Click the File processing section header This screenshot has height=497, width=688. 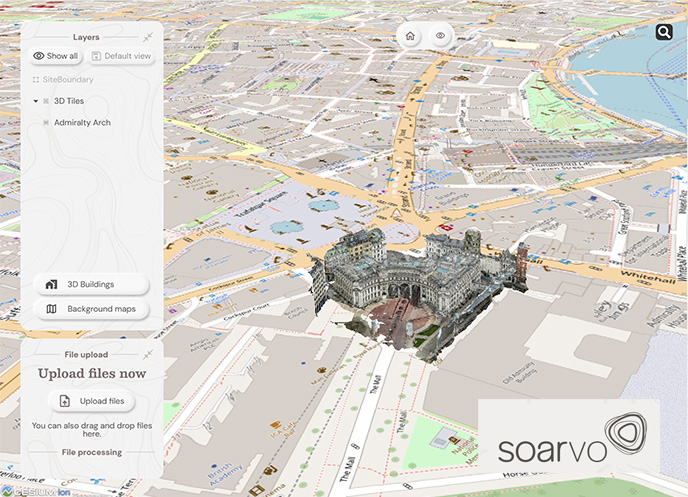92,452
